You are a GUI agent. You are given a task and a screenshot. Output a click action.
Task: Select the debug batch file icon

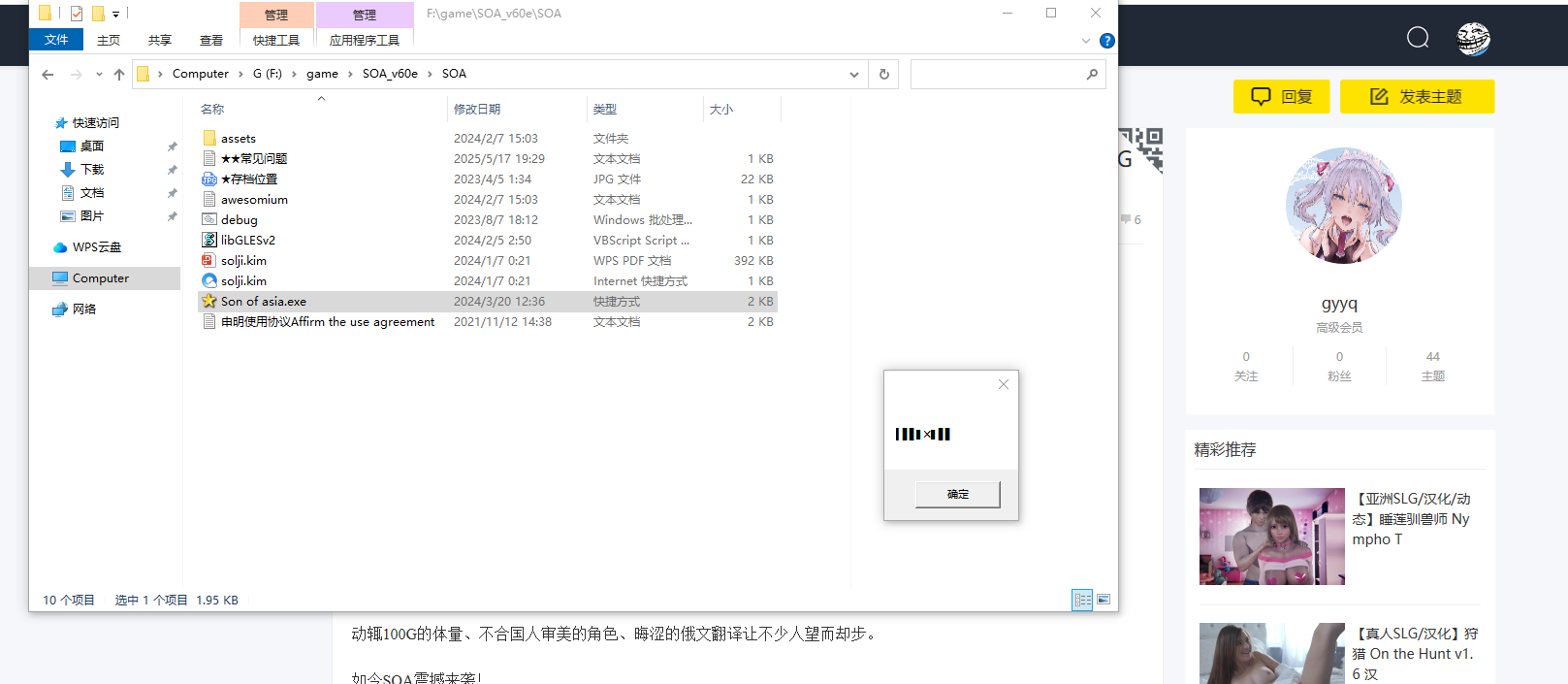click(x=209, y=220)
